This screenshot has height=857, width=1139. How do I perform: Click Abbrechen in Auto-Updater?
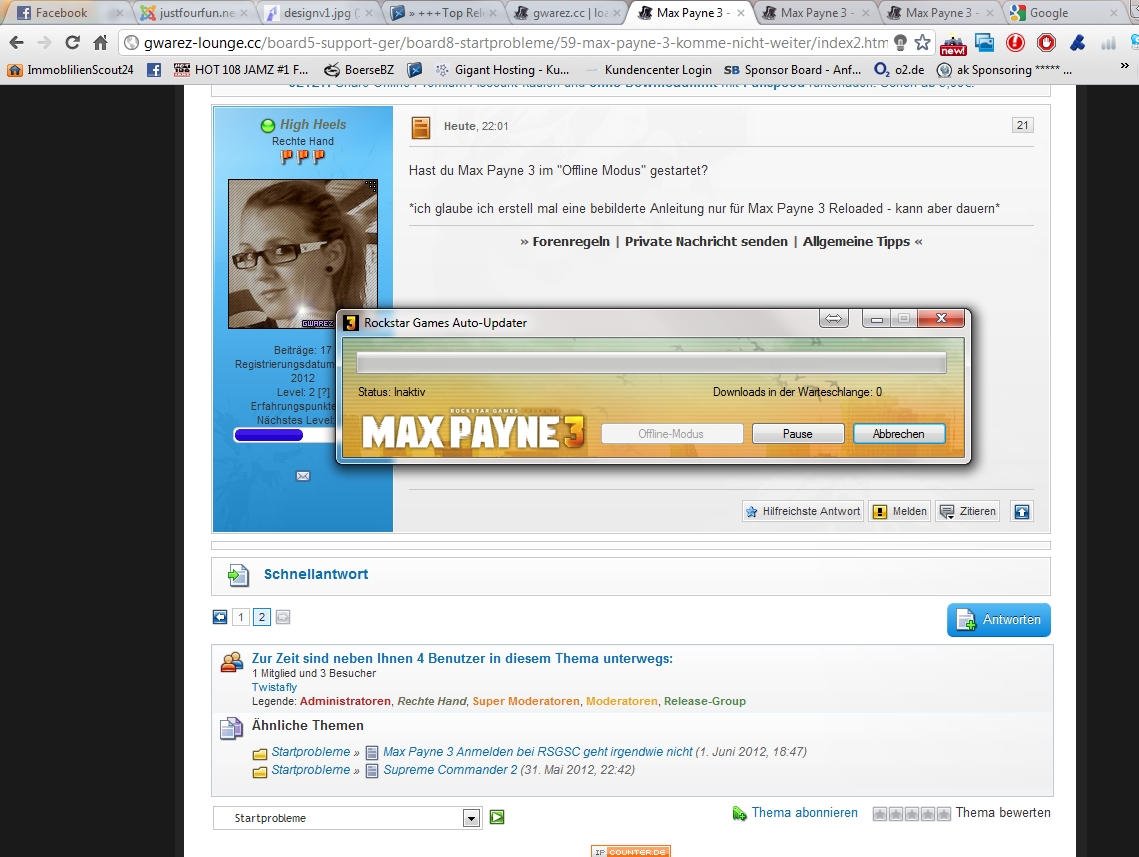pyautogui.click(x=899, y=434)
